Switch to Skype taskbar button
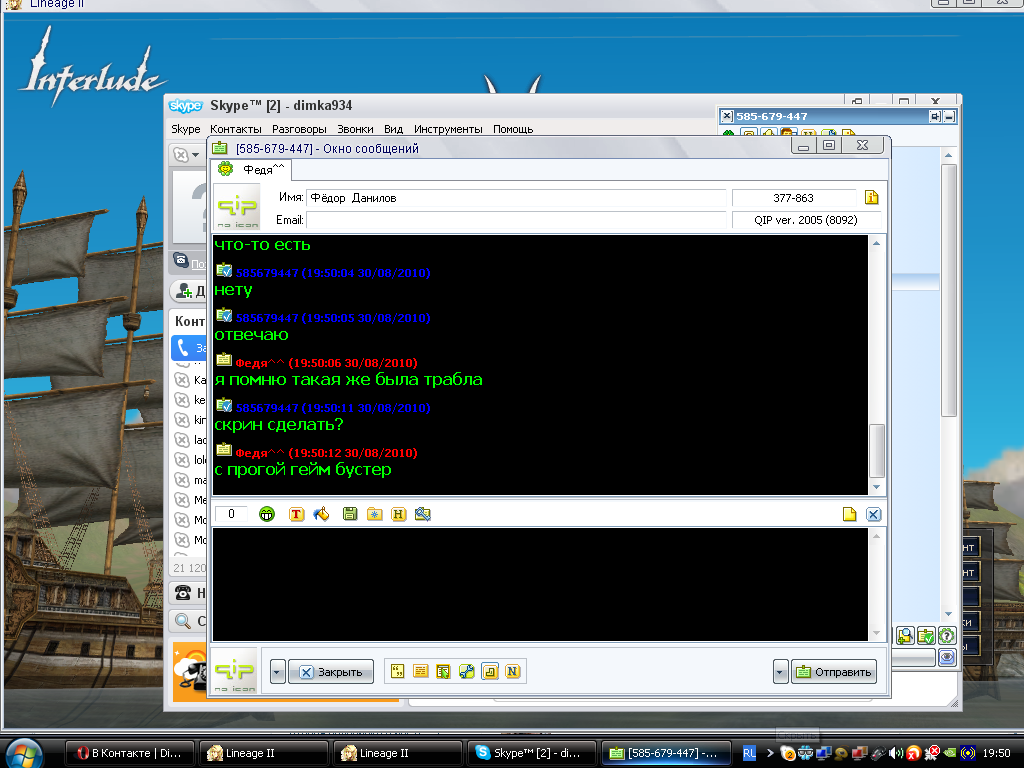1024x768 pixels. [532, 753]
